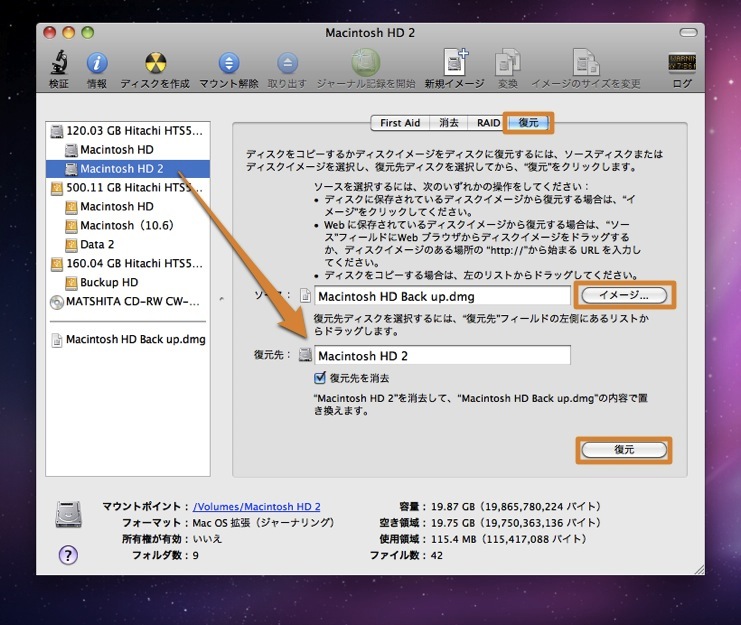Viewport: 741px width, 625px height.
Task: Switch to the RAID tab
Action: click(488, 123)
